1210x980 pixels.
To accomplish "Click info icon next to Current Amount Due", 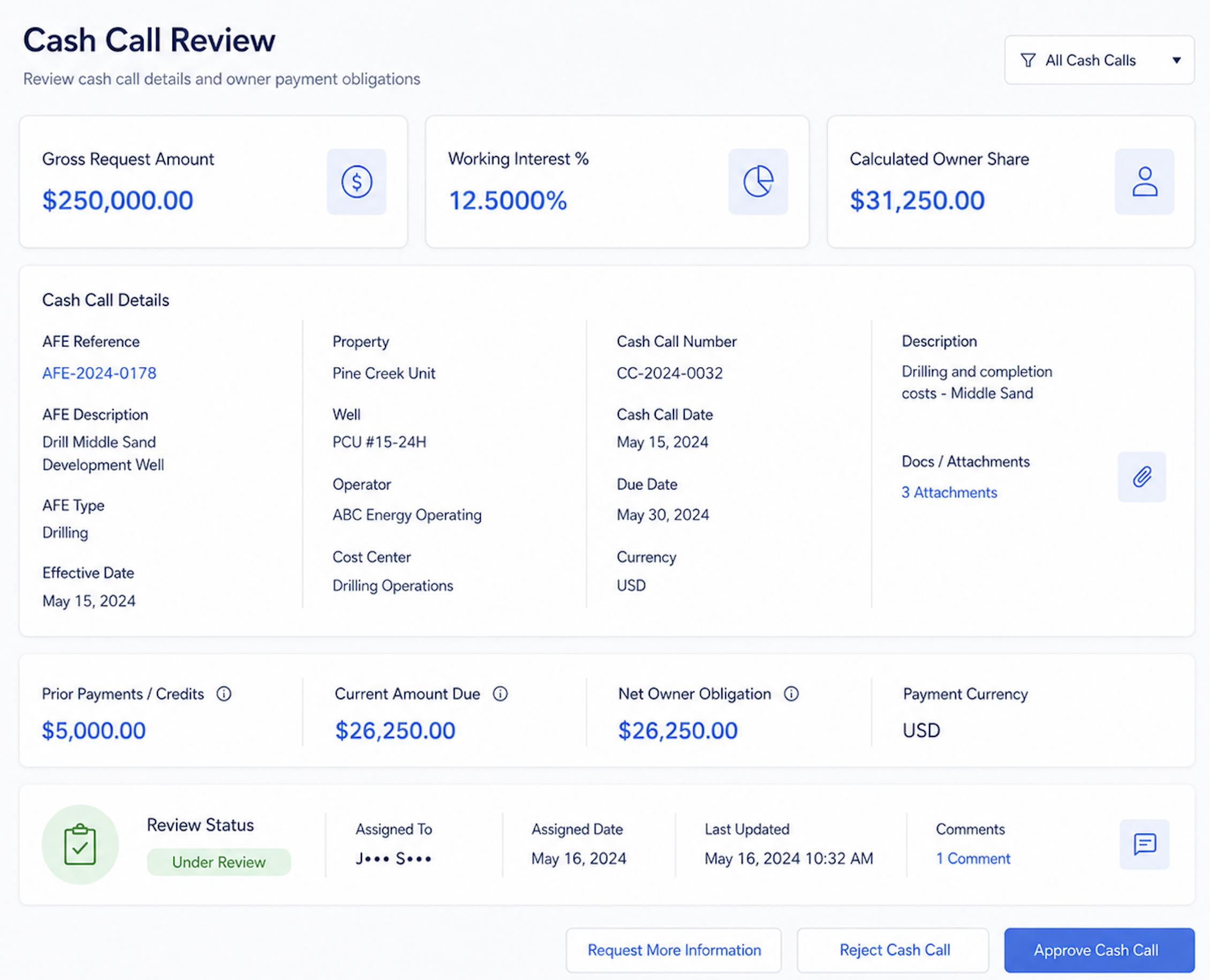I will [x=500, y=694].
